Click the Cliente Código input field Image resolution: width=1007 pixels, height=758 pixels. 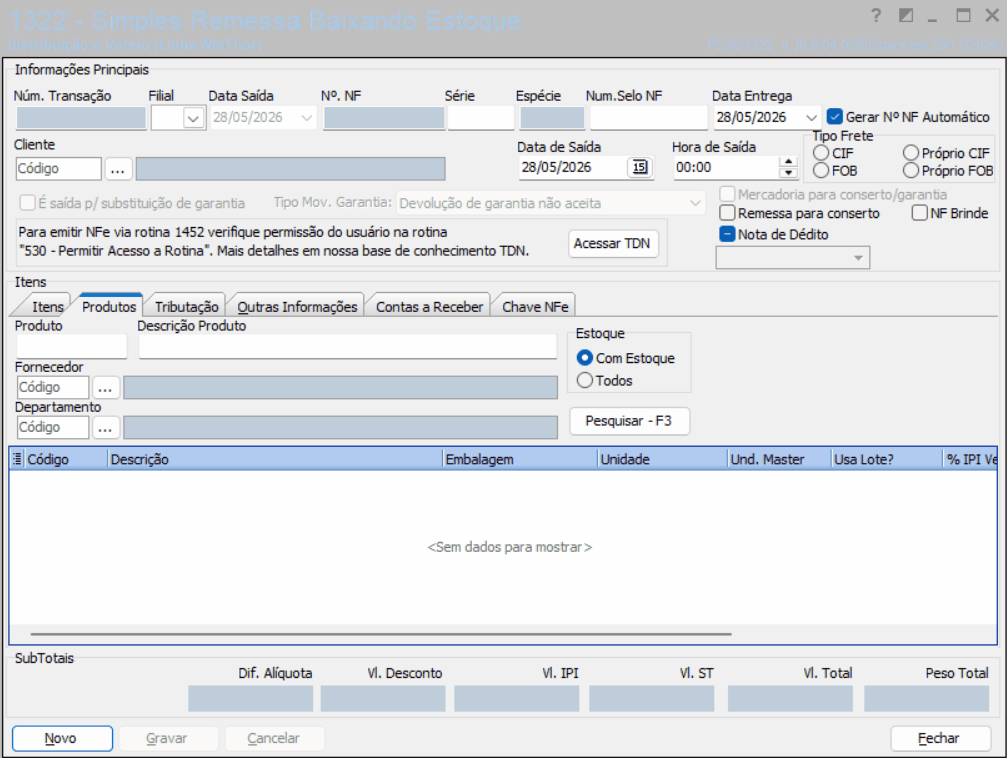pyautogui.click(x=58, y=169)
